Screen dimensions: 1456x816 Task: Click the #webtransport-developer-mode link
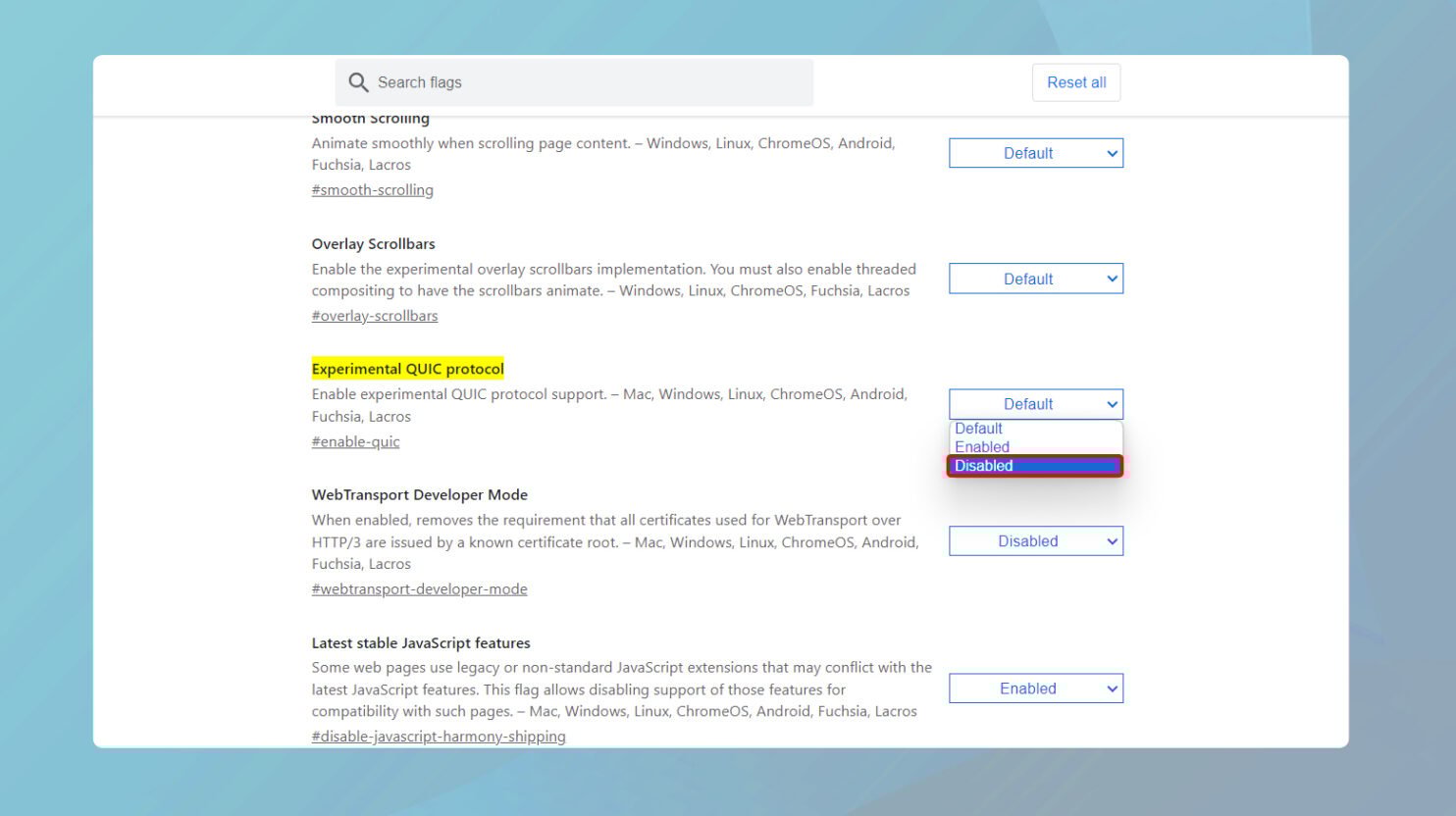tap(419, 588)
